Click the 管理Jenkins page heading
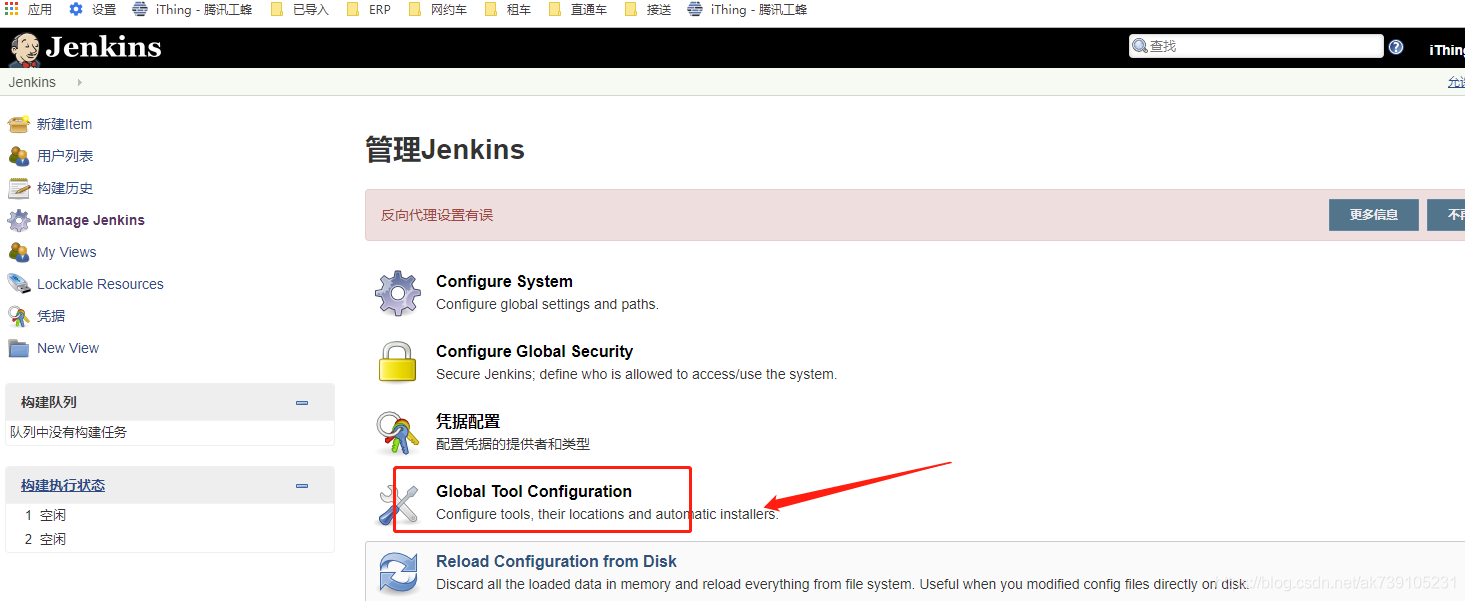1465x601 pixels. [x=445, y=150]
